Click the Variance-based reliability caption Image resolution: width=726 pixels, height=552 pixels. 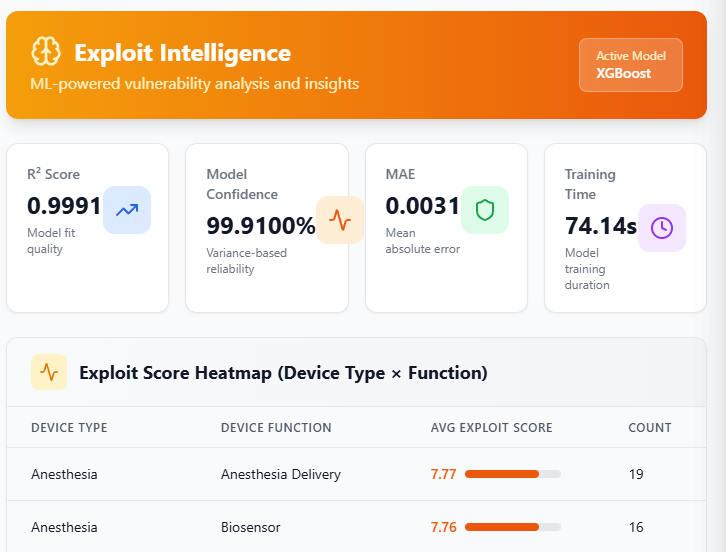[246, 261]
